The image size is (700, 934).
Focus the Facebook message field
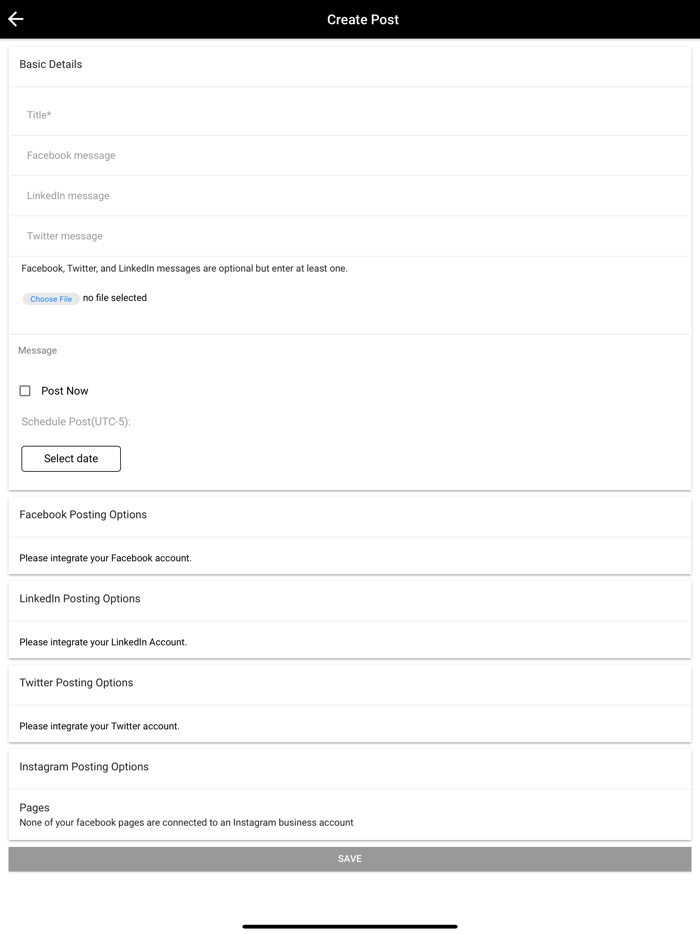point(350,156)
